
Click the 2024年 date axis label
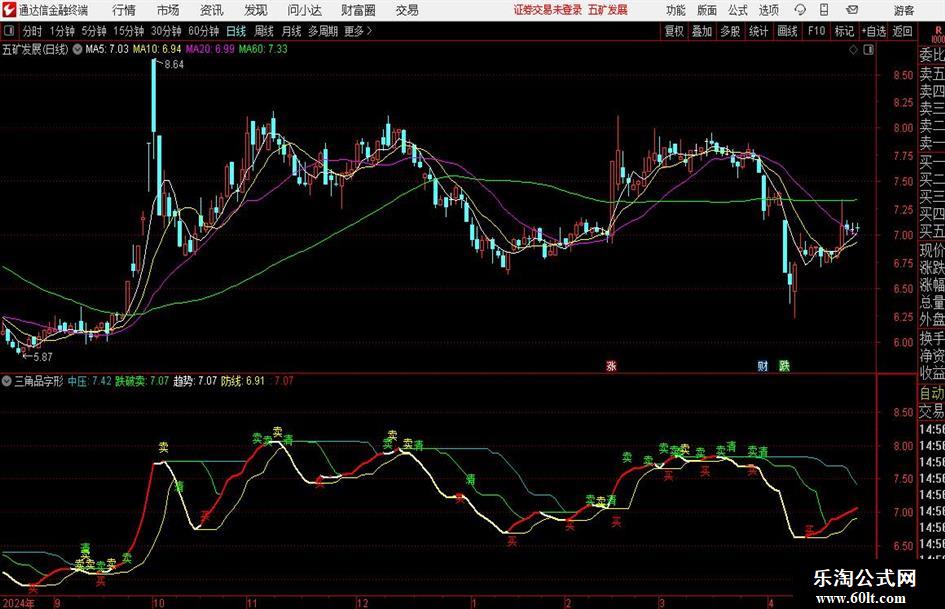(18, 603)
